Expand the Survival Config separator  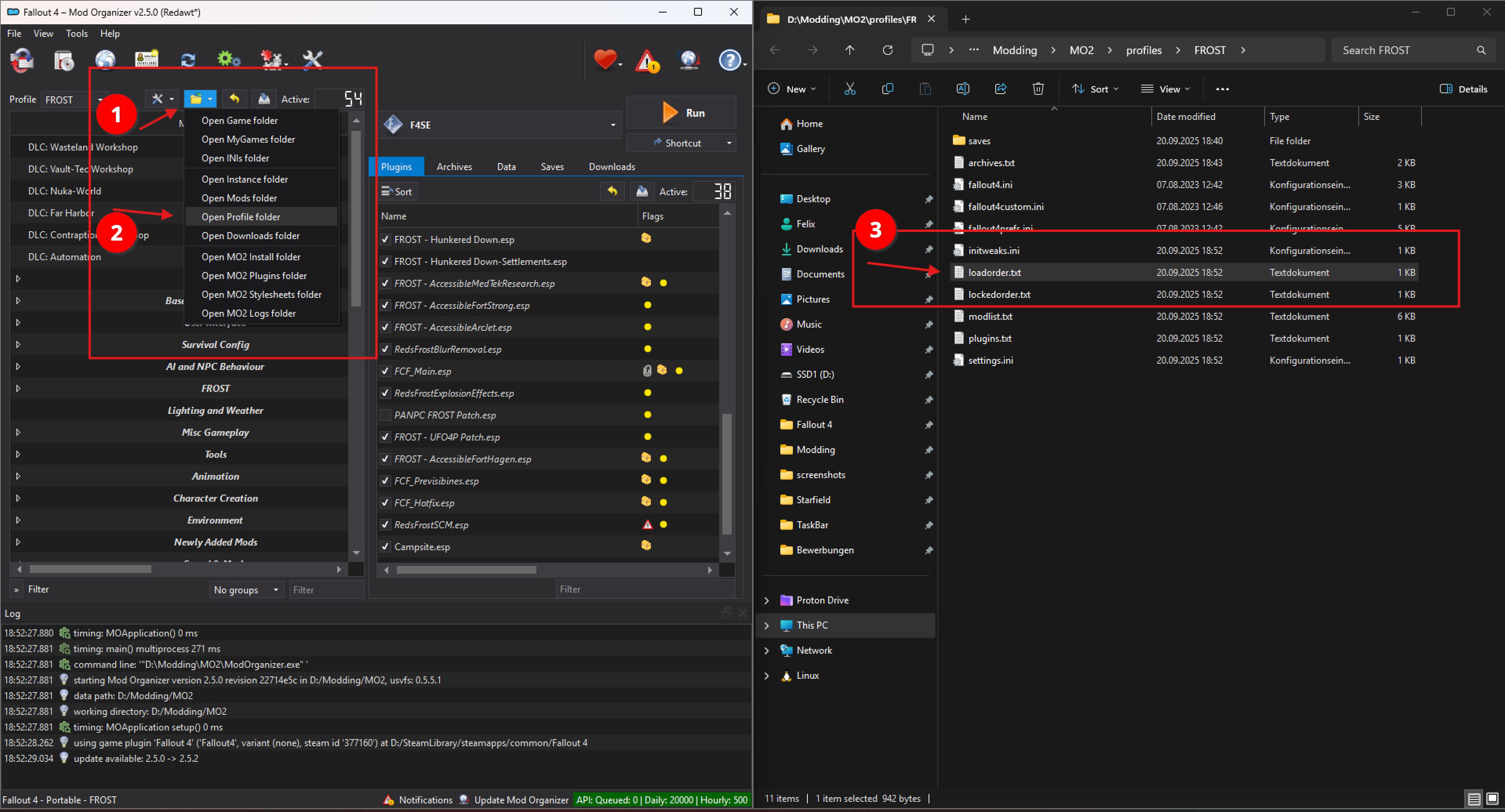tap(18, 344)
